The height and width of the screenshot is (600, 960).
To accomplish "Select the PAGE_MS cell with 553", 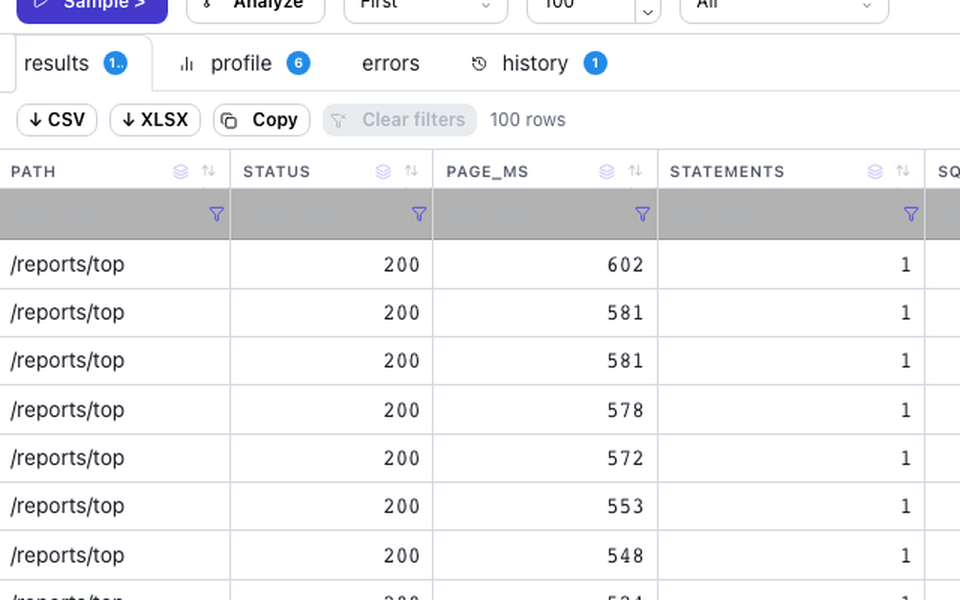I will point(545,506).
